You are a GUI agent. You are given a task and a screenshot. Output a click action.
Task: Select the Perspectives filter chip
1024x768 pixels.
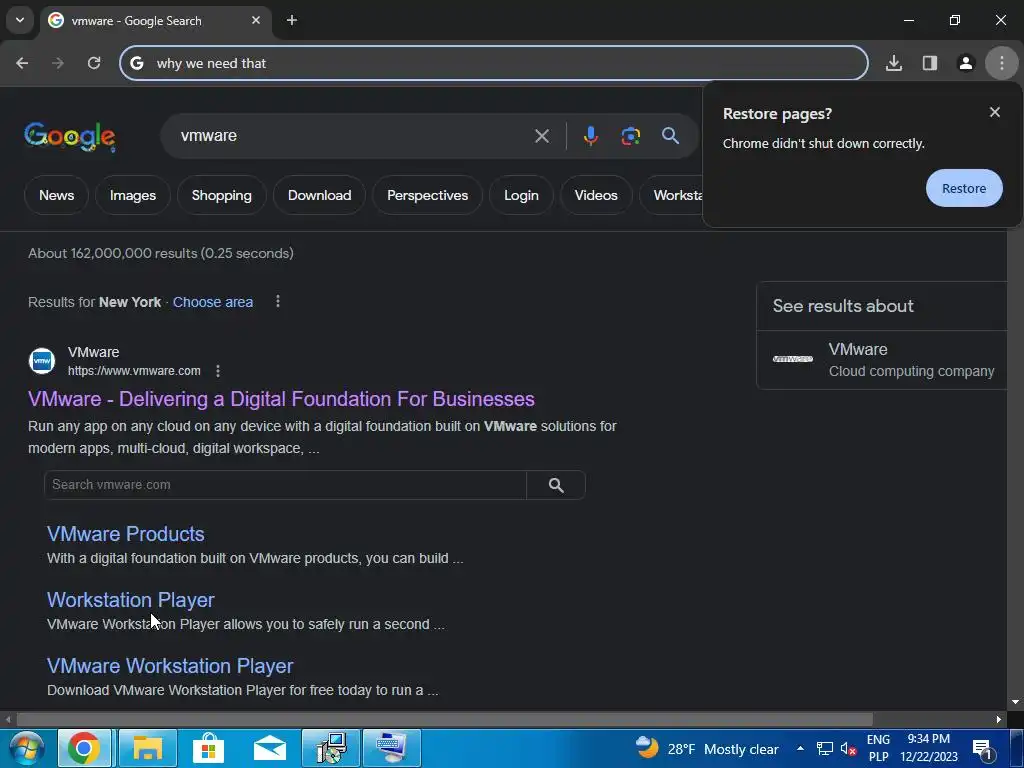coord(427,195)
